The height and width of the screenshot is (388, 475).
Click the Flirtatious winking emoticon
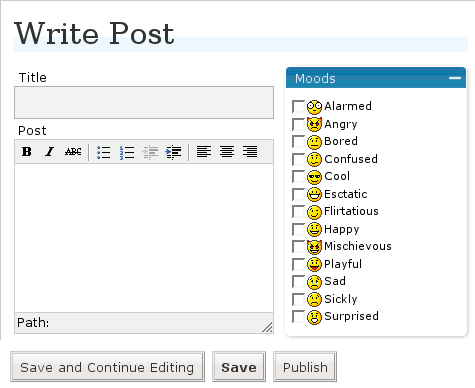point(314,212)
